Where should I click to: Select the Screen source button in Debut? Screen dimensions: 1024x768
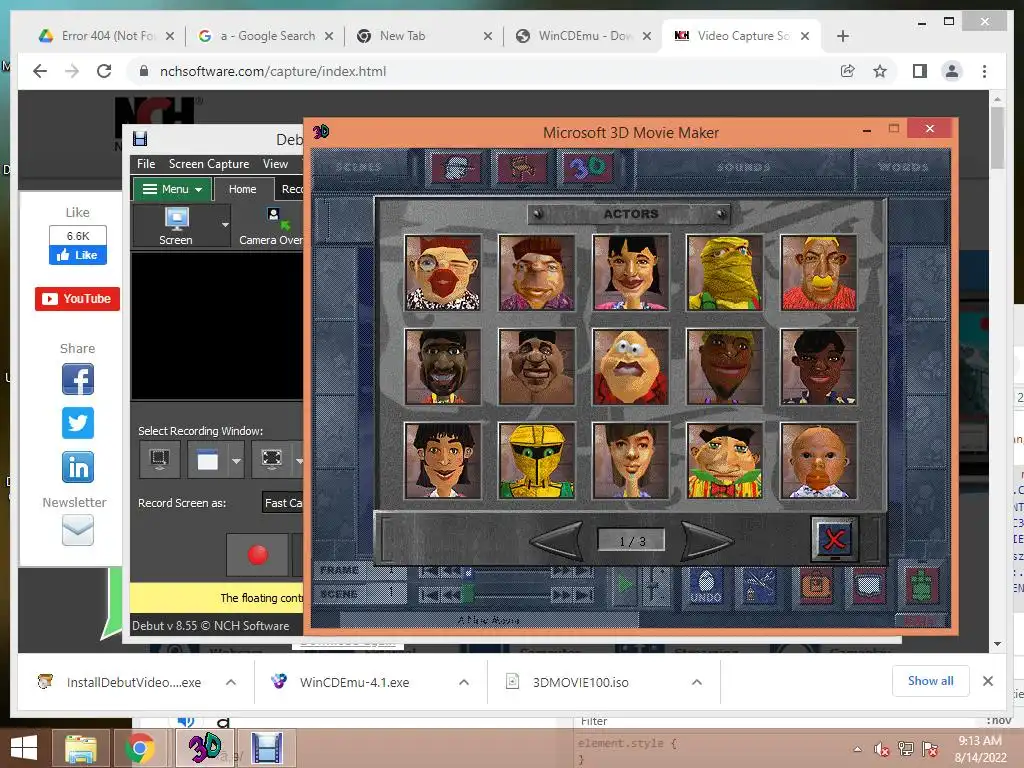click(x=176, y=226)
